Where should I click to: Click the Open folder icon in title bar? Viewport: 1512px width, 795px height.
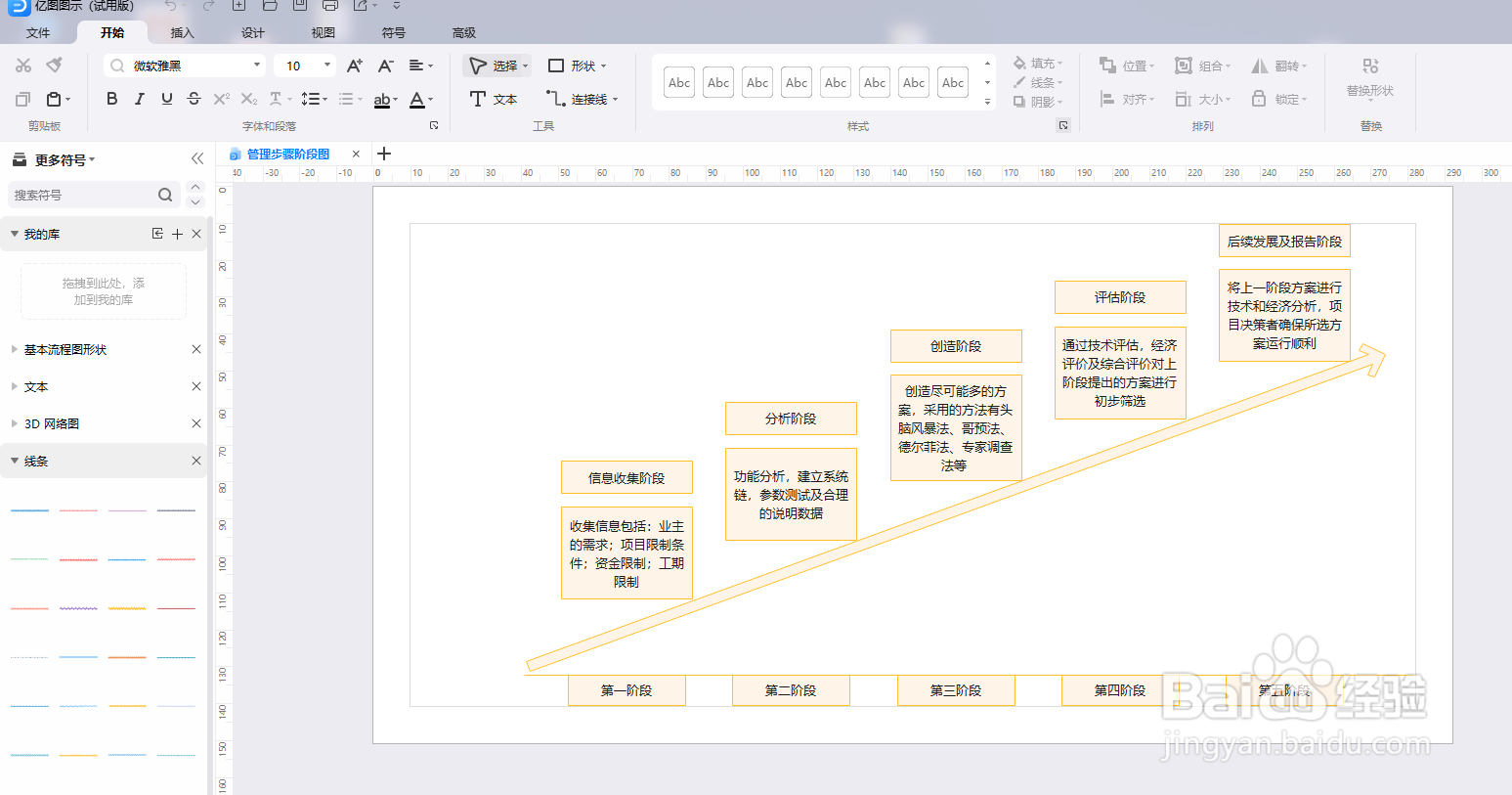(270, 6)
